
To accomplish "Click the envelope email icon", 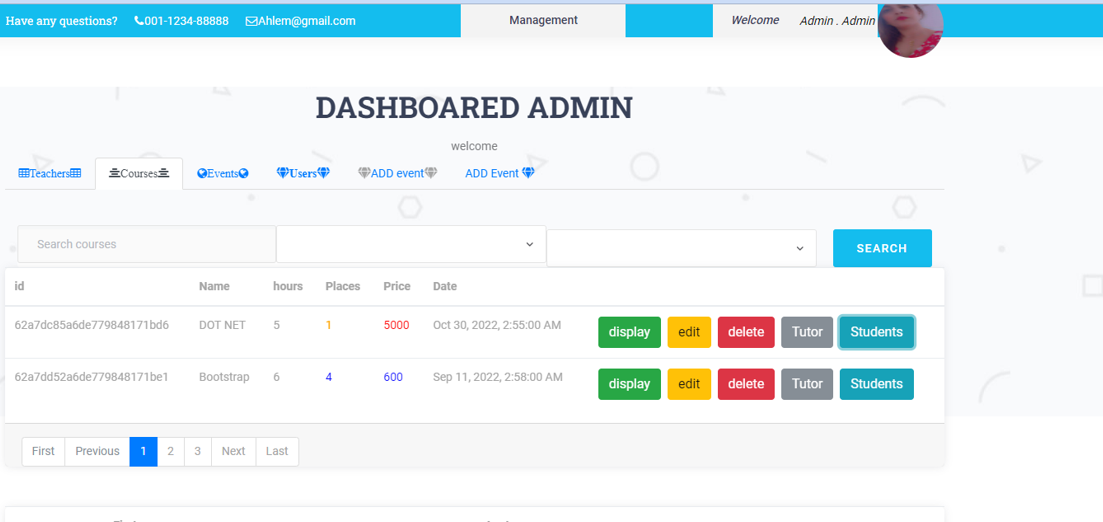I will [x=251, y=21].
